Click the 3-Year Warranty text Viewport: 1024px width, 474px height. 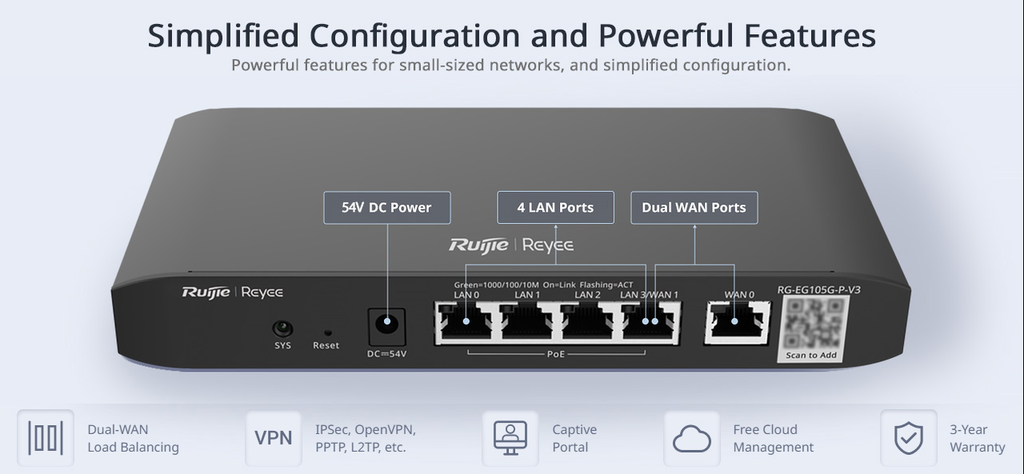click(977, 438)
